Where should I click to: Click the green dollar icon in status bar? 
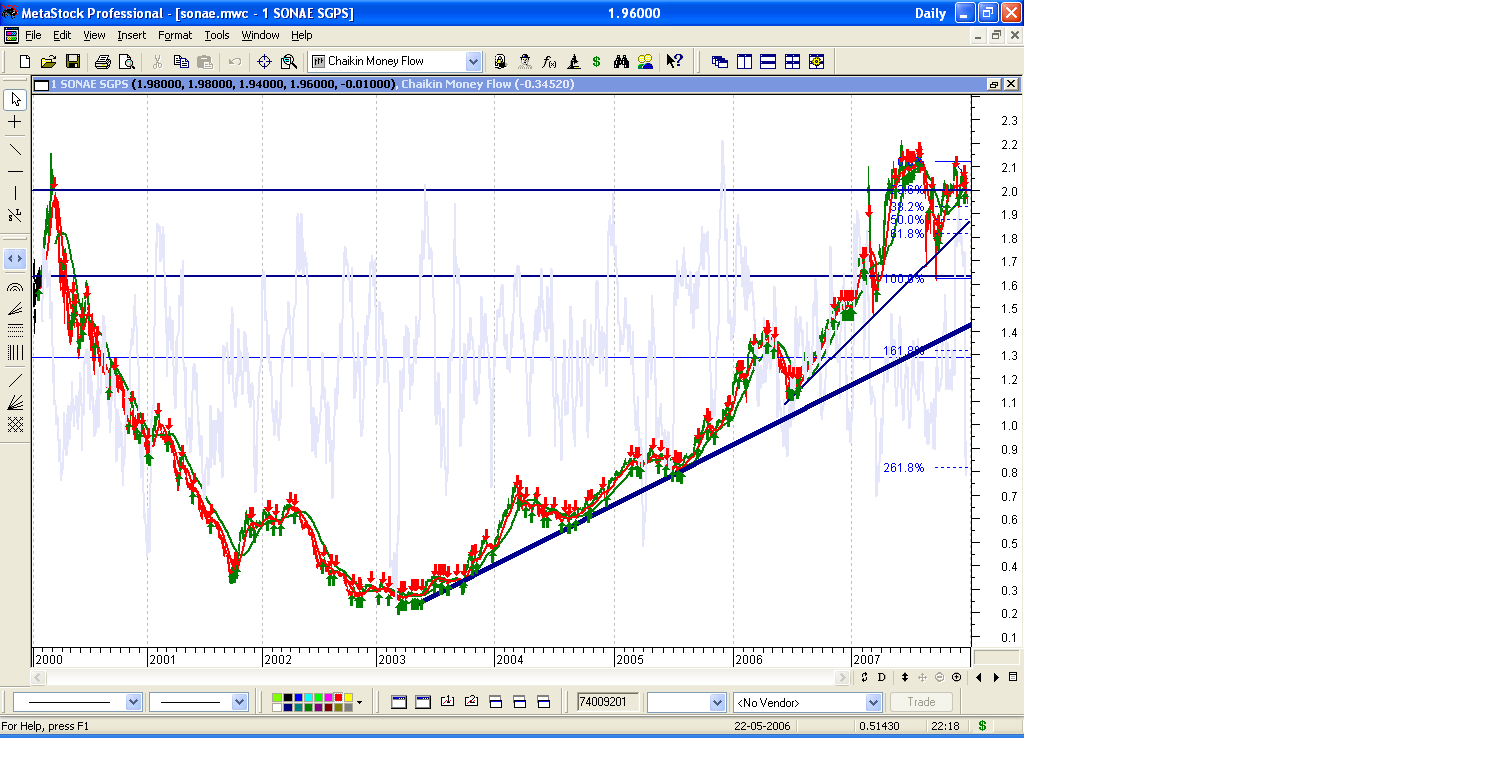pos(982,726)
